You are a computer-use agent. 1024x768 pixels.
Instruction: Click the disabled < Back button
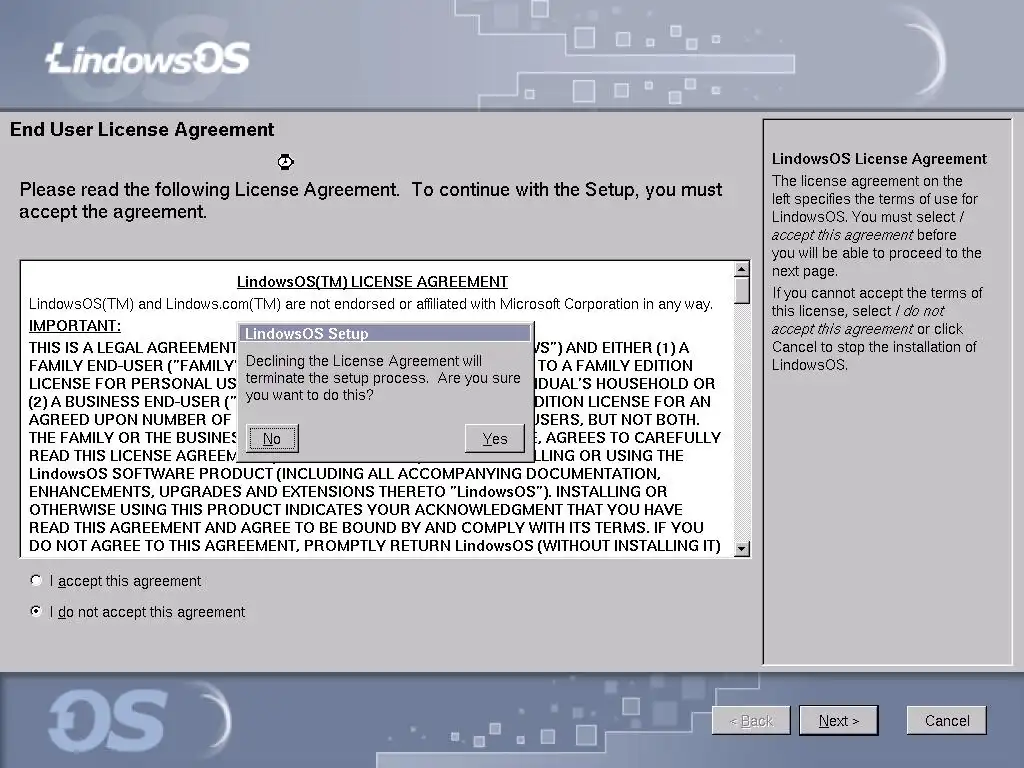(x=751, y=720)
